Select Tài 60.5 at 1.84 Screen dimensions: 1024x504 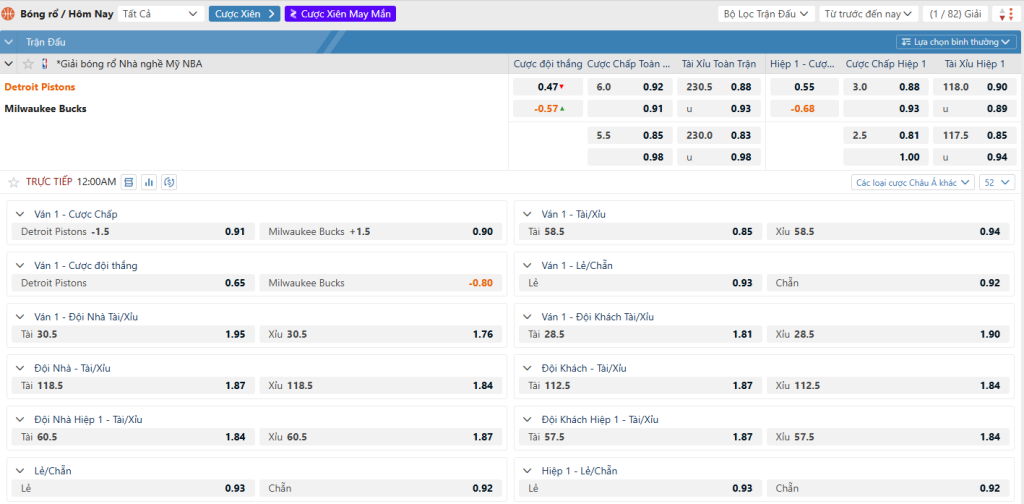point(133,437)
